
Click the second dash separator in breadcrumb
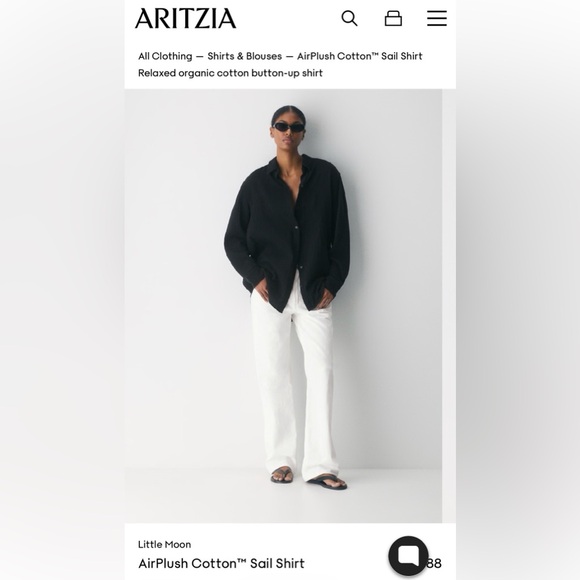[290, 57]
